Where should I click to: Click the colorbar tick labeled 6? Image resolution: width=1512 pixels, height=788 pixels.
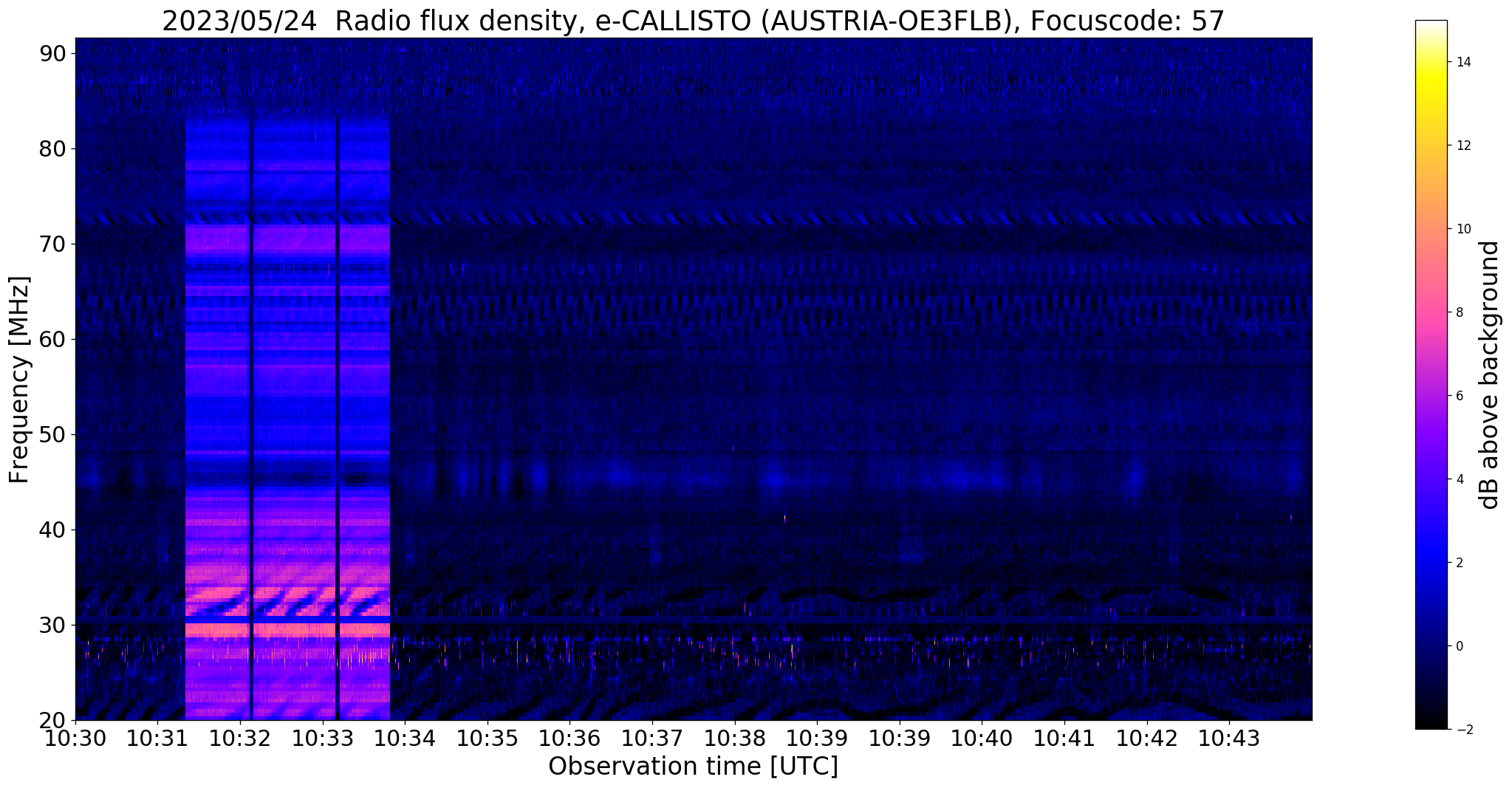pyautogui.click(x=1460, y=396)
